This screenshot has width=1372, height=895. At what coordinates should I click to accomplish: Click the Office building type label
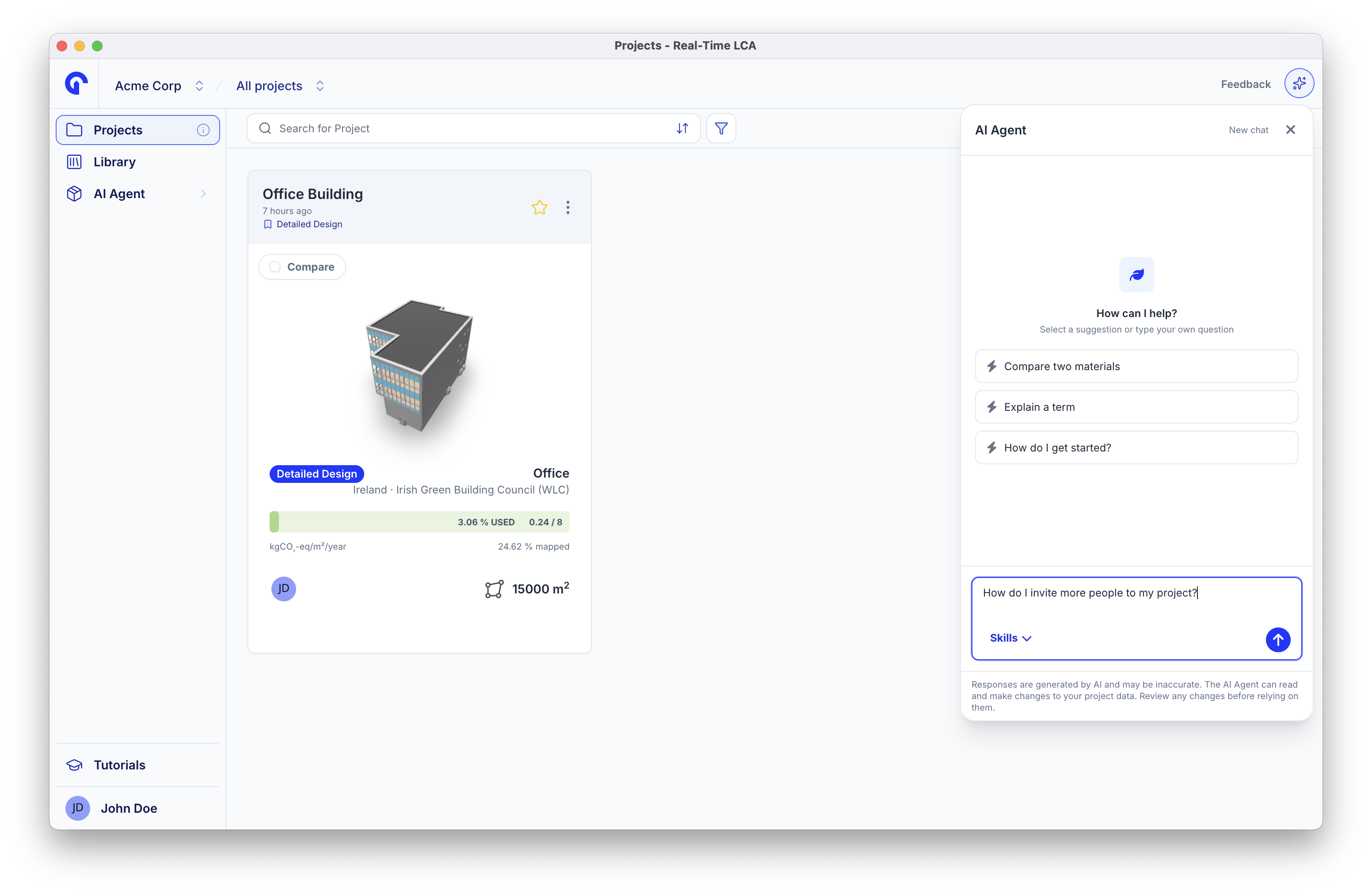551,474
